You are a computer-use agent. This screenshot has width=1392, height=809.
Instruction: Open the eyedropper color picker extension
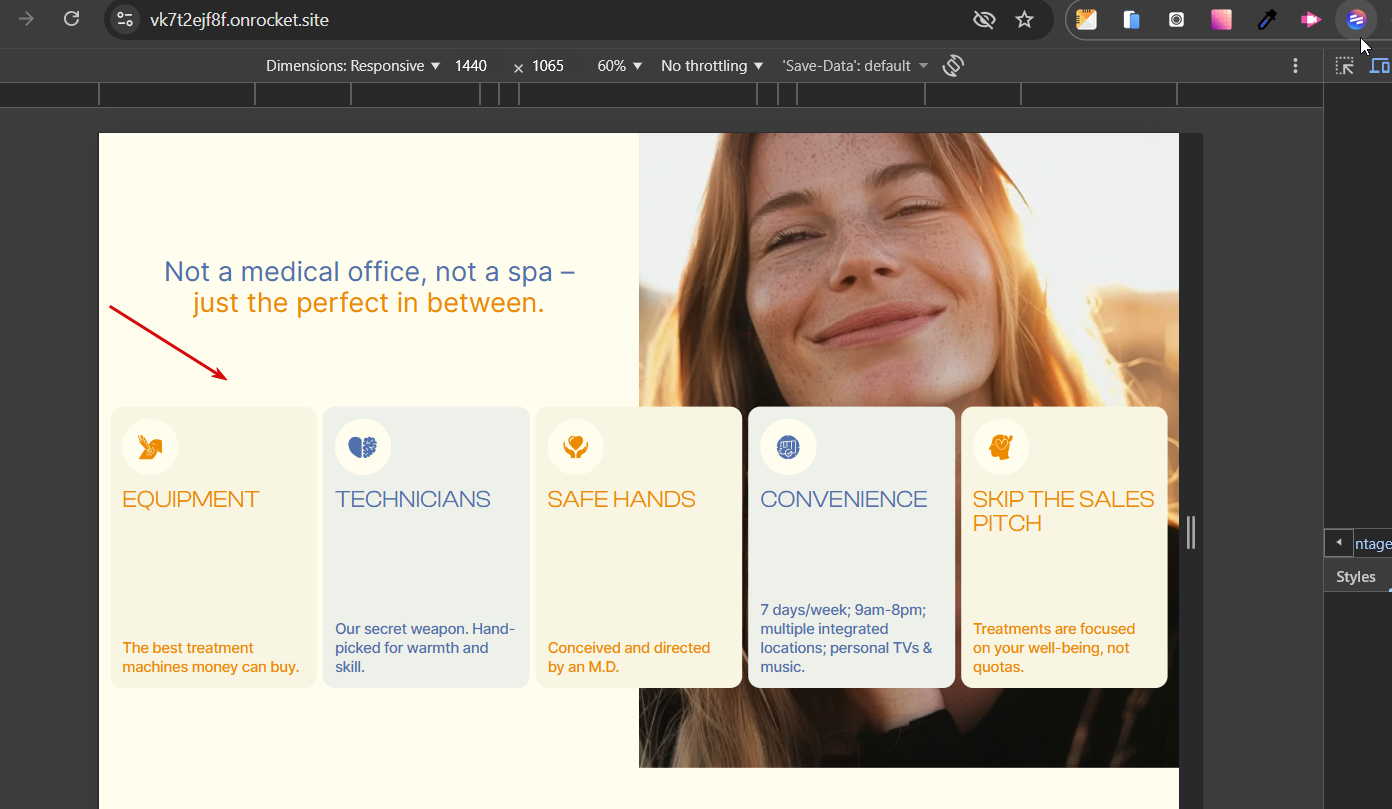point(1266,19)
